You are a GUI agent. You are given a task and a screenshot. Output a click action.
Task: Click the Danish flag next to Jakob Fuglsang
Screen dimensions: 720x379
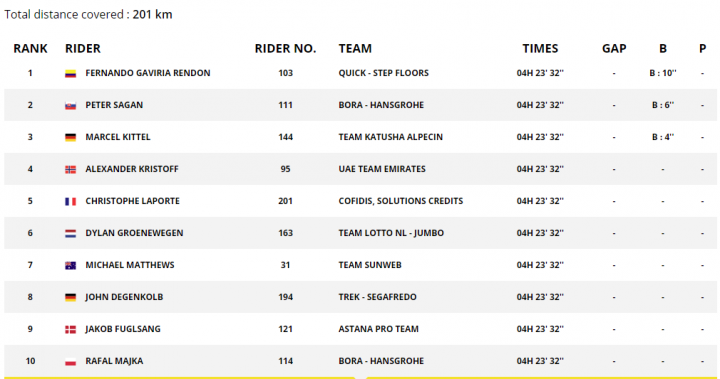(70, 329)
